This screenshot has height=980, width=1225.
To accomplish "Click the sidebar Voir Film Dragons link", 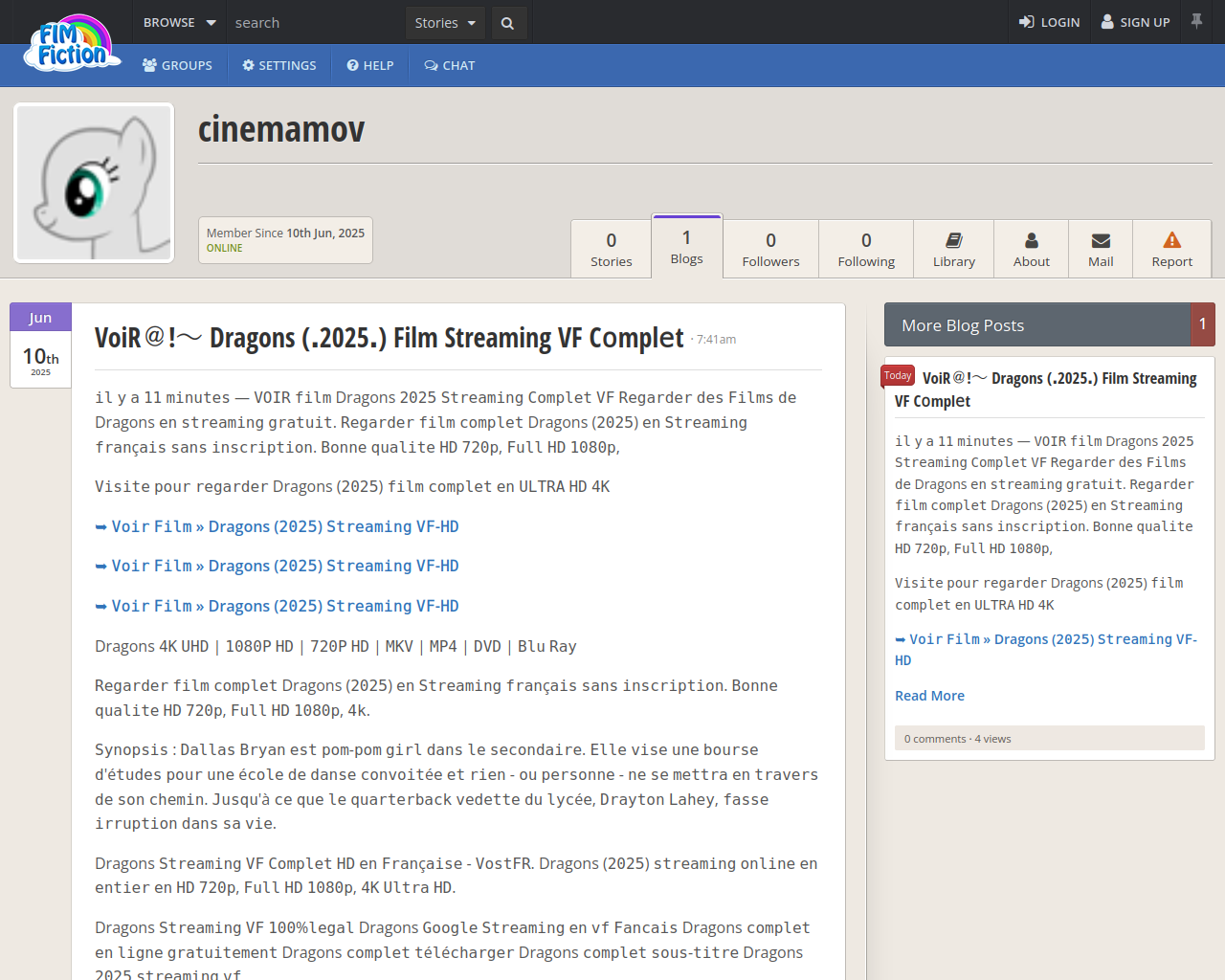I will [1046, 650].
